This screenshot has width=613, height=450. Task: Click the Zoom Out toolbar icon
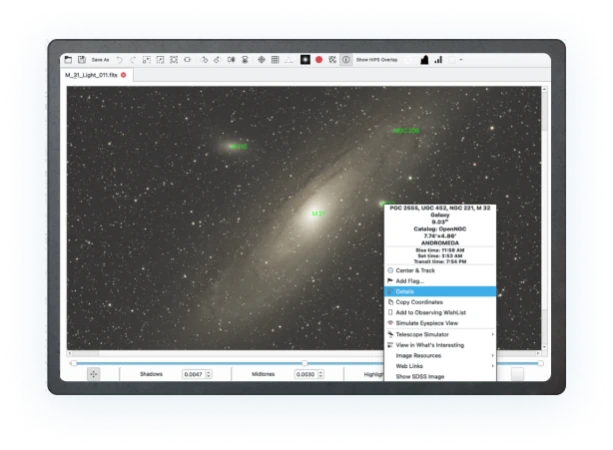tap(160, 60)
